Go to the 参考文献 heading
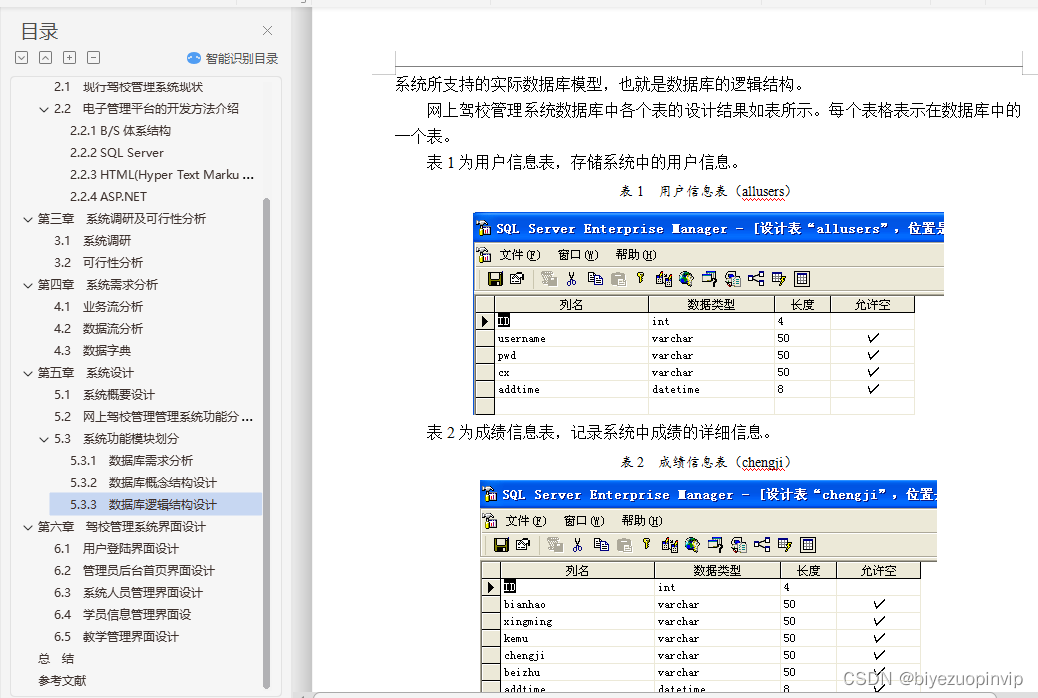This screenshot has height=698, width=1038. point(62,680)
